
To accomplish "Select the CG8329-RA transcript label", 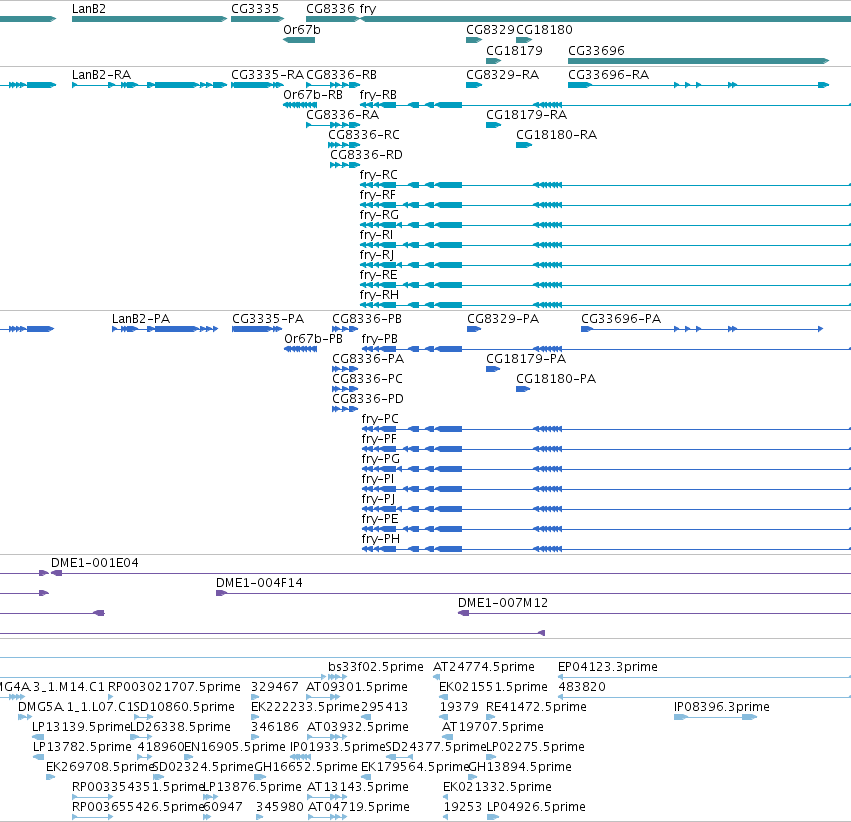I will point(503,75).
